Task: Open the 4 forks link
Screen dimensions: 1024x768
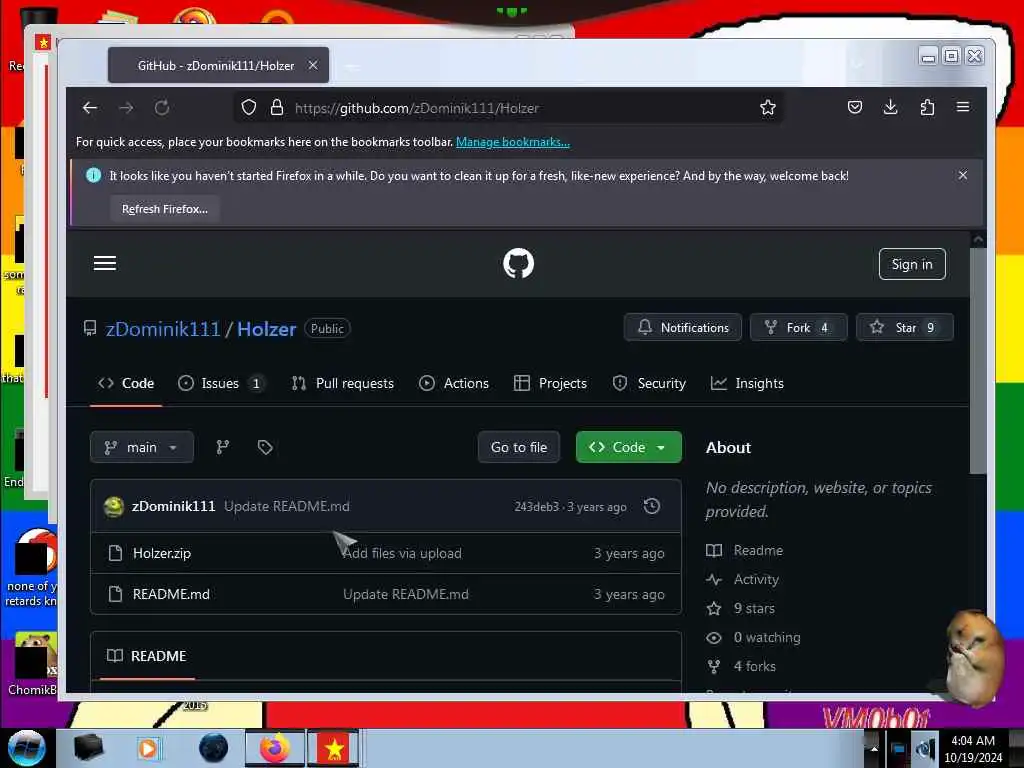Action: pyautogui.click(x=741, y=666)
